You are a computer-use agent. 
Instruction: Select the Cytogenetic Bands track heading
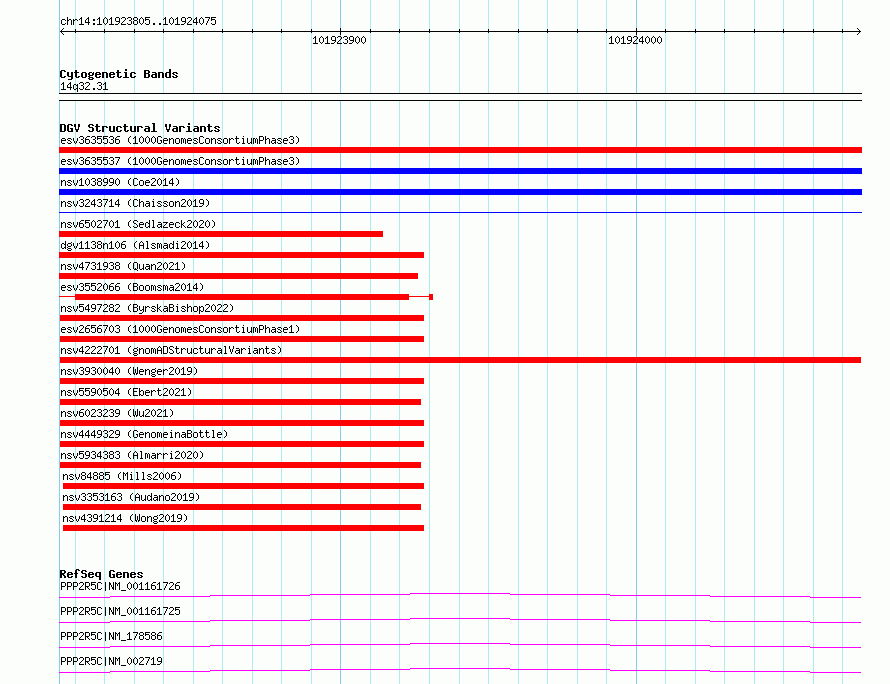[119, 74]
